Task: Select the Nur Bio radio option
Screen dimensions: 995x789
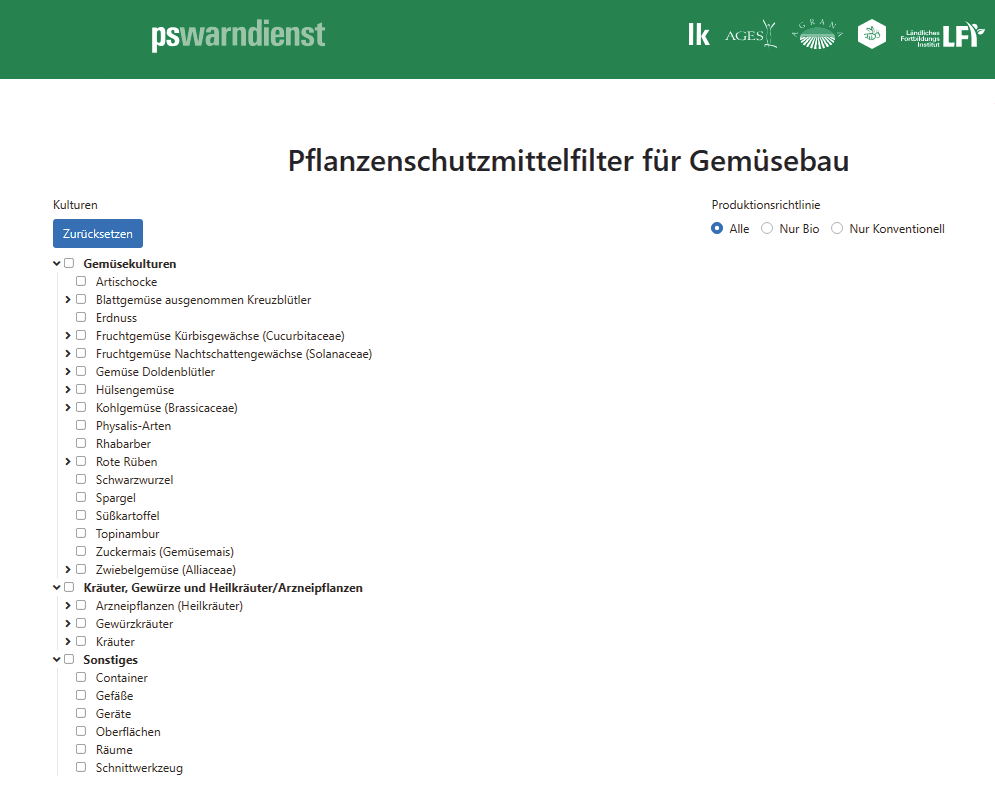Action: (767, 229)
